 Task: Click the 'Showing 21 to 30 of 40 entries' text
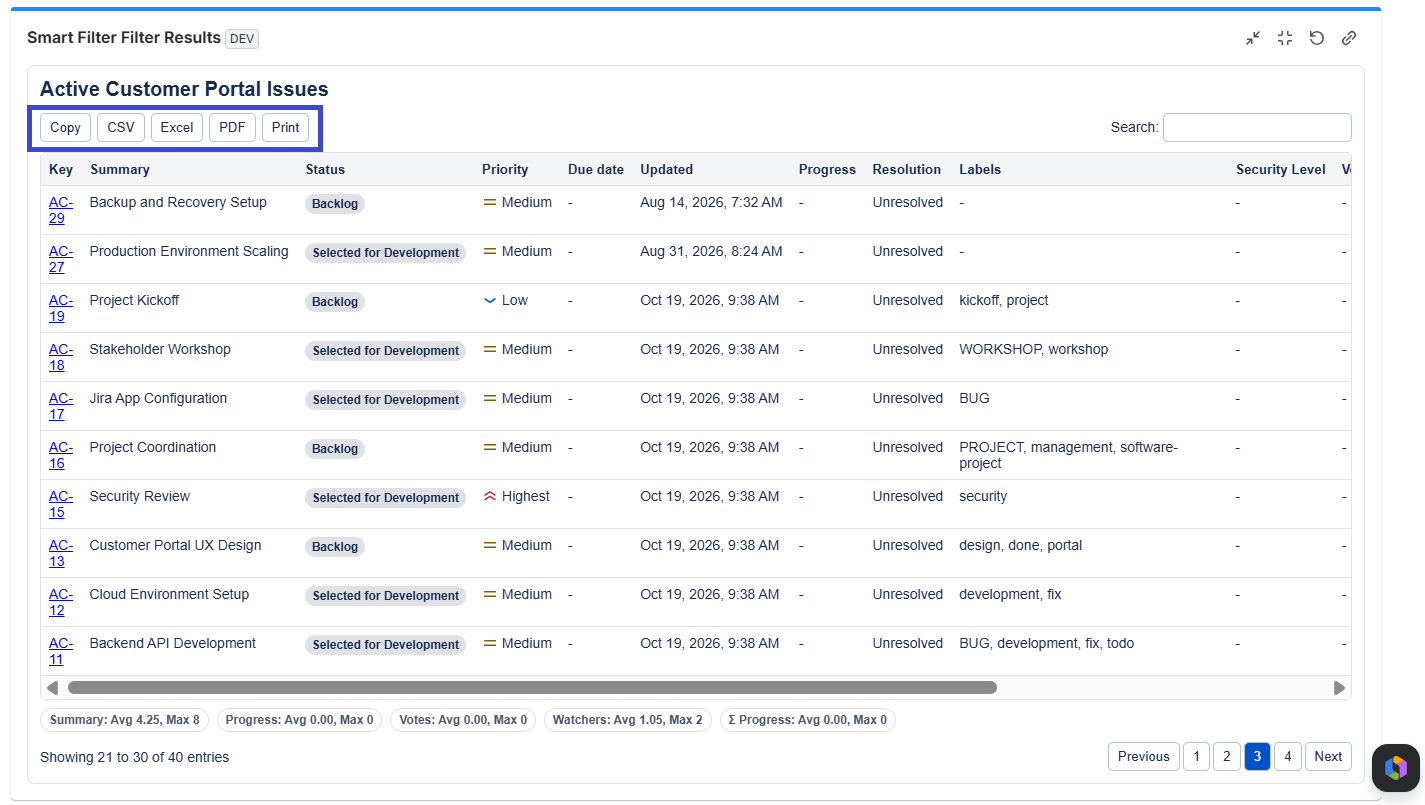click(134, 757)
